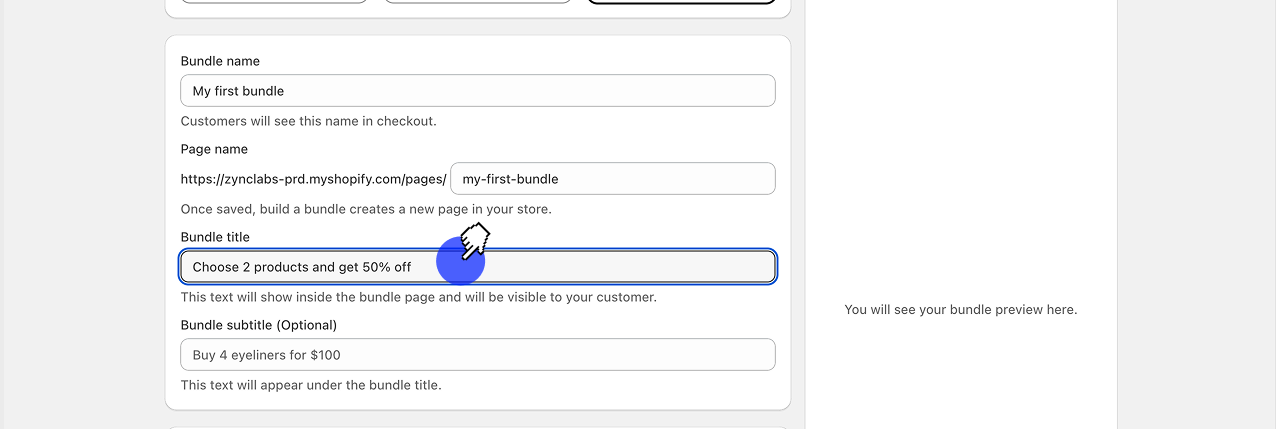Click the bundle preview placeholder message
This screenshot has height=429, width=1276.
960,310
